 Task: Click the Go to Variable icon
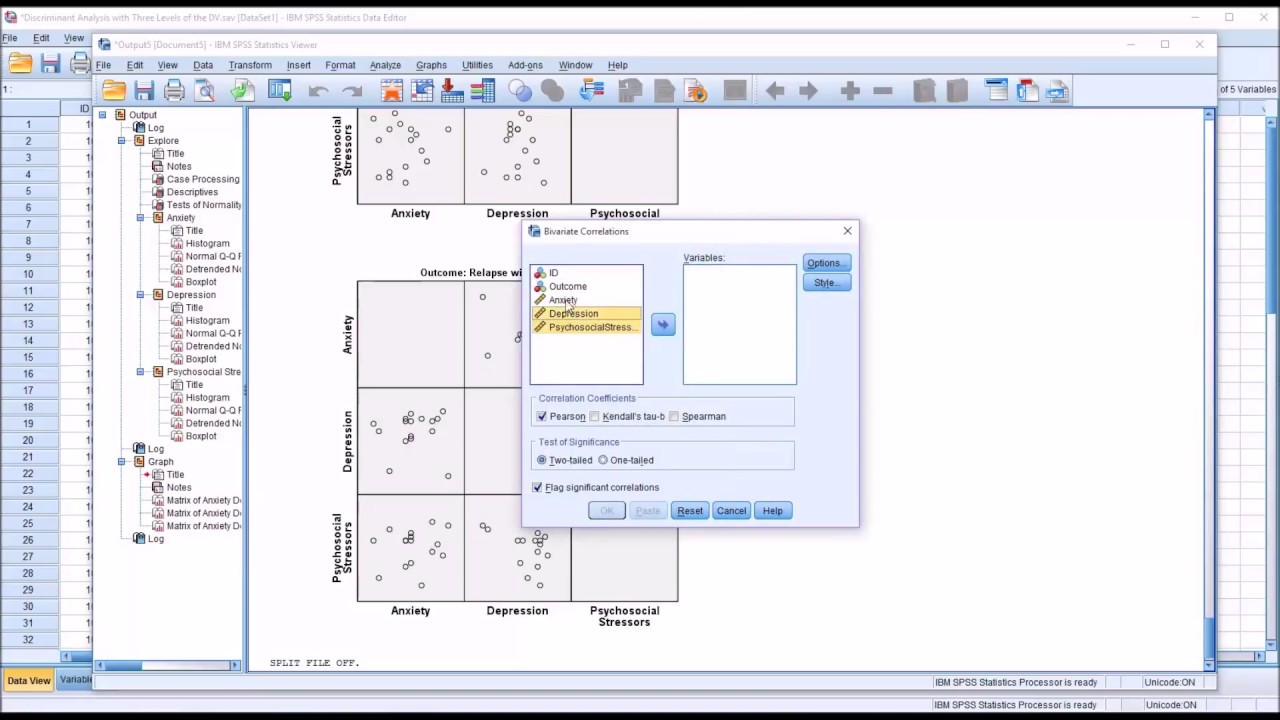tap(452, 91)
